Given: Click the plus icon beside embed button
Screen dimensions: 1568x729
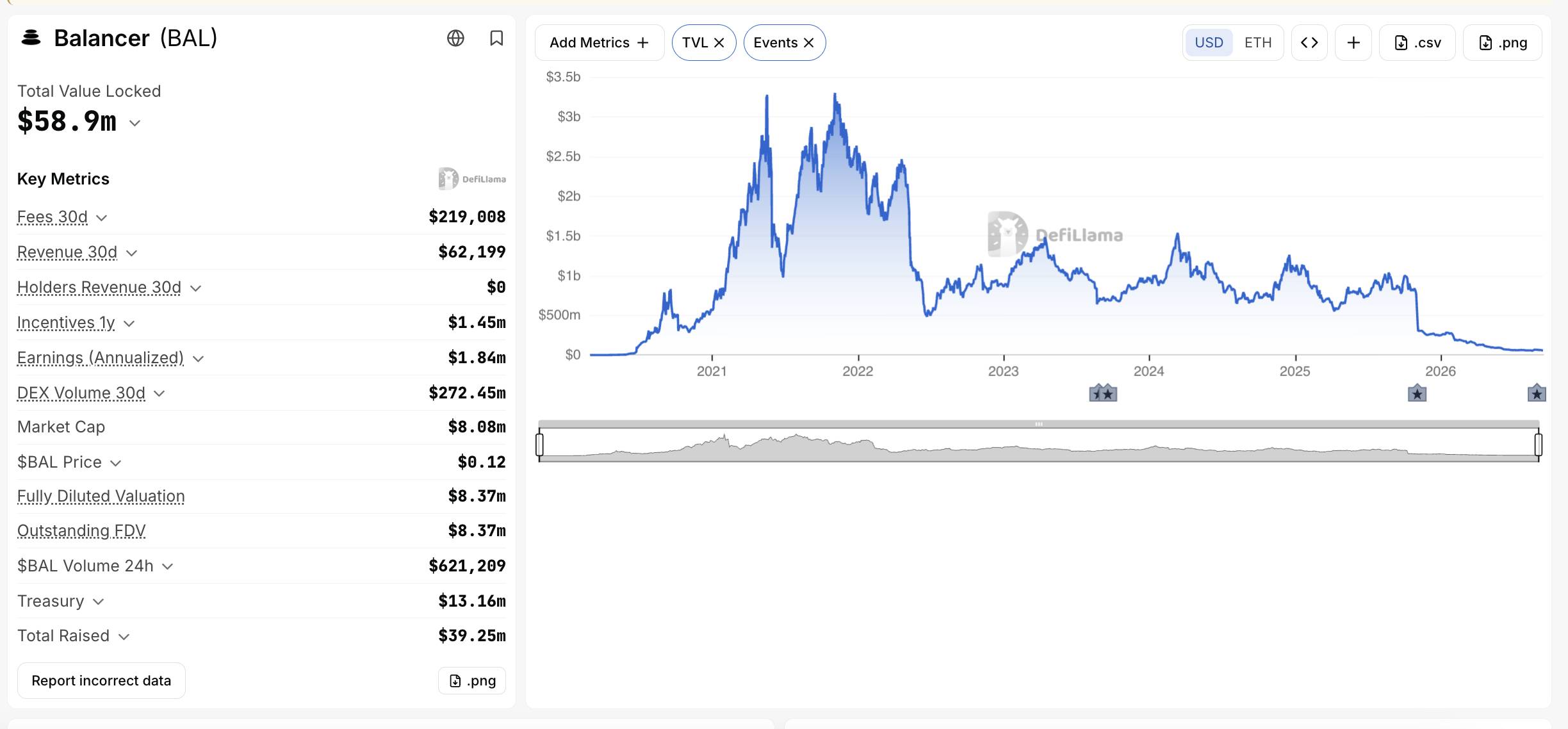Looking at the screenshot, I should coord(1353,43).
